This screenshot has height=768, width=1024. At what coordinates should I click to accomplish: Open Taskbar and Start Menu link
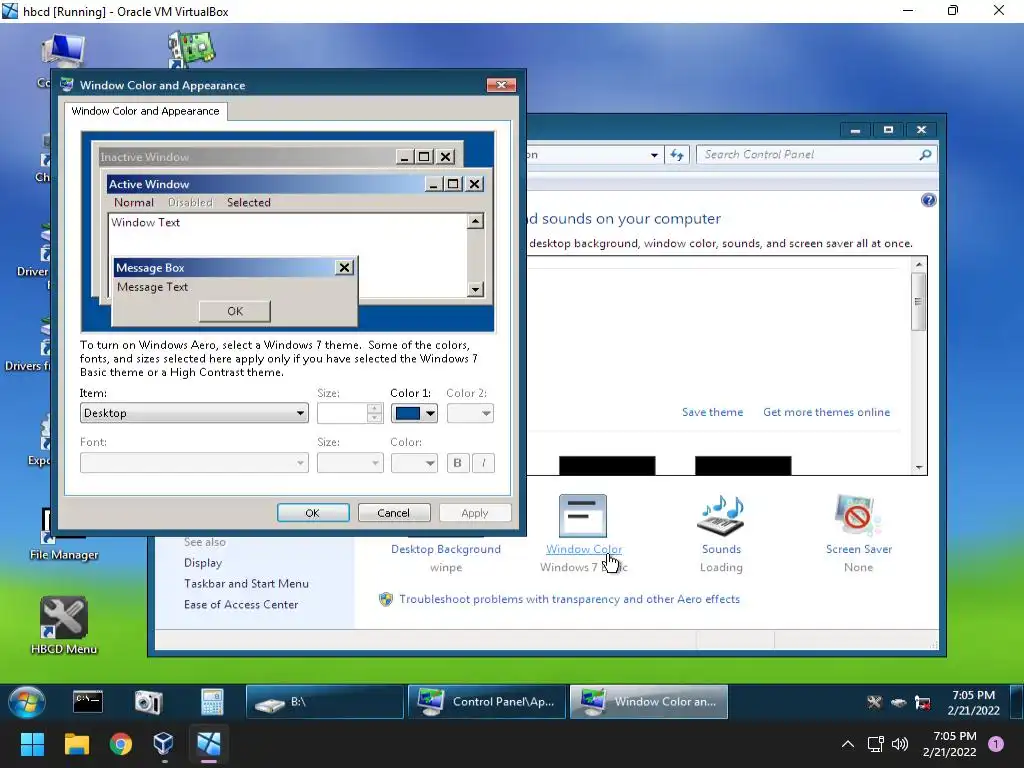coord(246,584)
